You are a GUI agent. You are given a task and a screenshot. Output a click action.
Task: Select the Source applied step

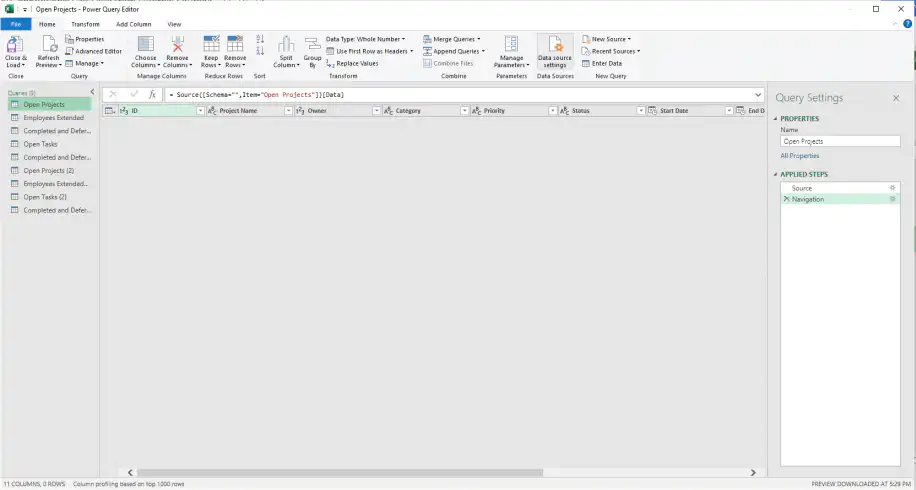pos(840,188)
